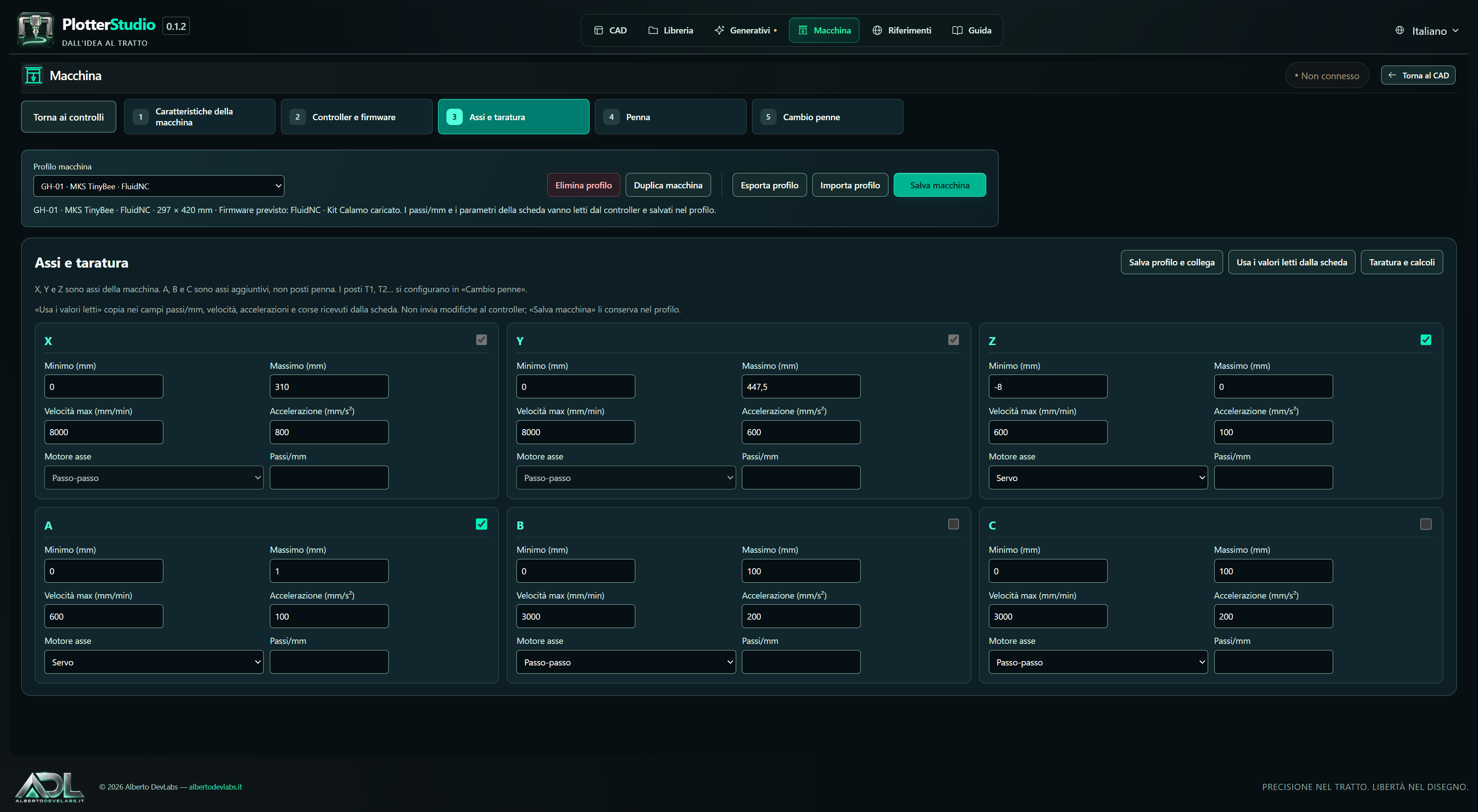Click the Macchina plotter icon in navigation

tap(803, 30)
